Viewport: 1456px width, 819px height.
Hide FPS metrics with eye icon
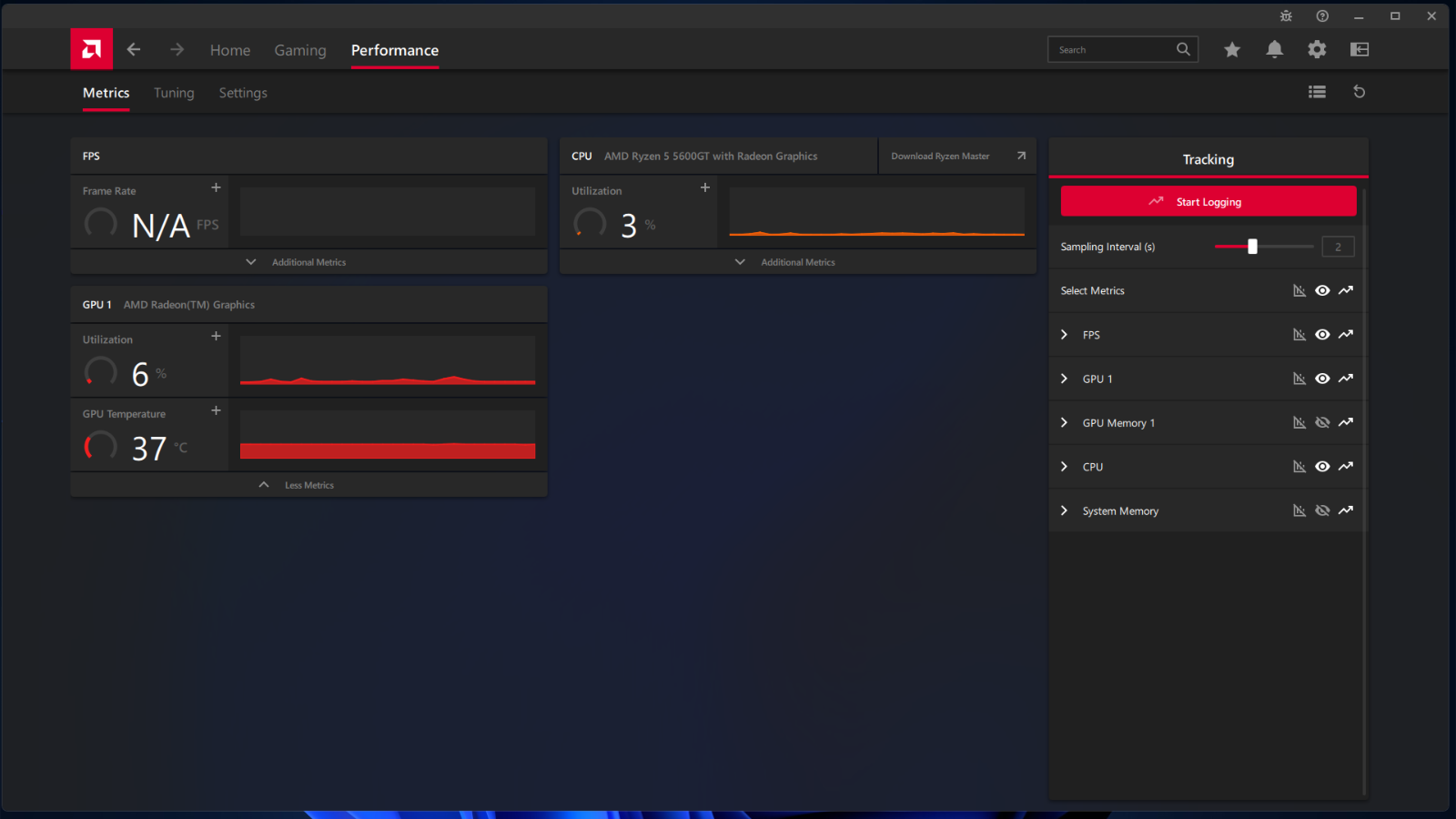(1322, 335)
